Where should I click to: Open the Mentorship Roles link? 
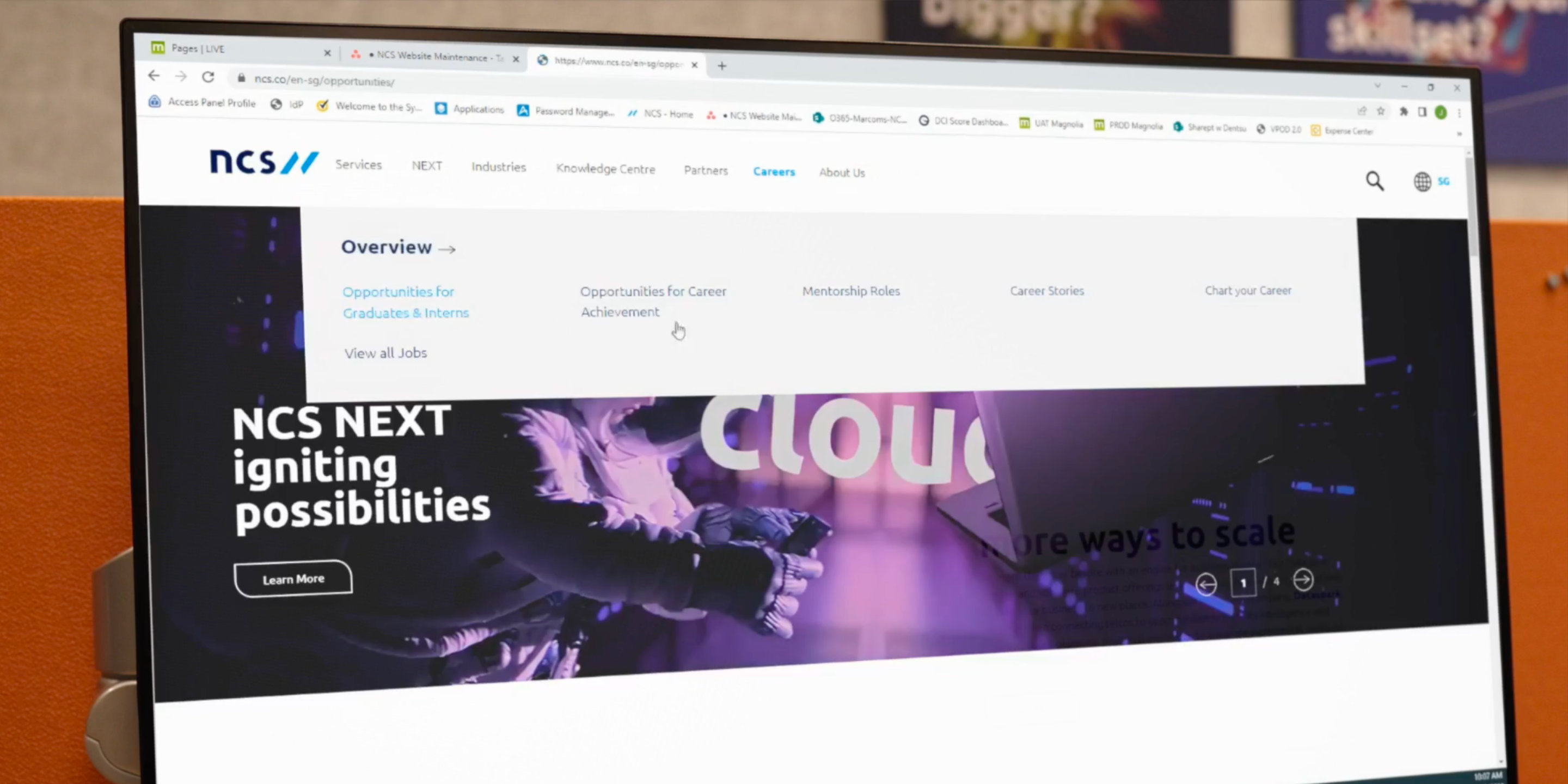click(850, 291)
